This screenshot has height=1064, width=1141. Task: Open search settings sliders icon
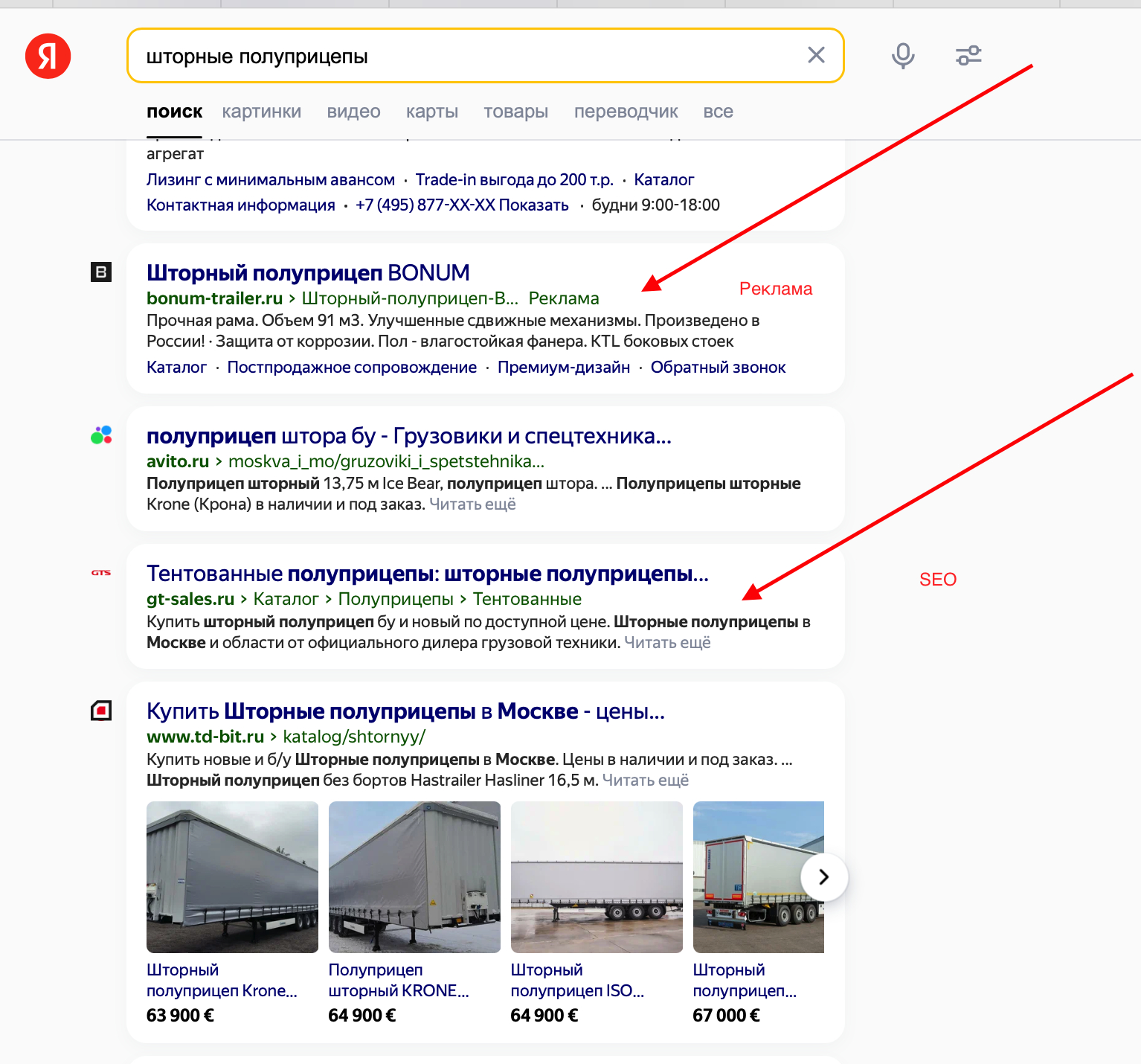pyautogui.click(x=968, y=55)
